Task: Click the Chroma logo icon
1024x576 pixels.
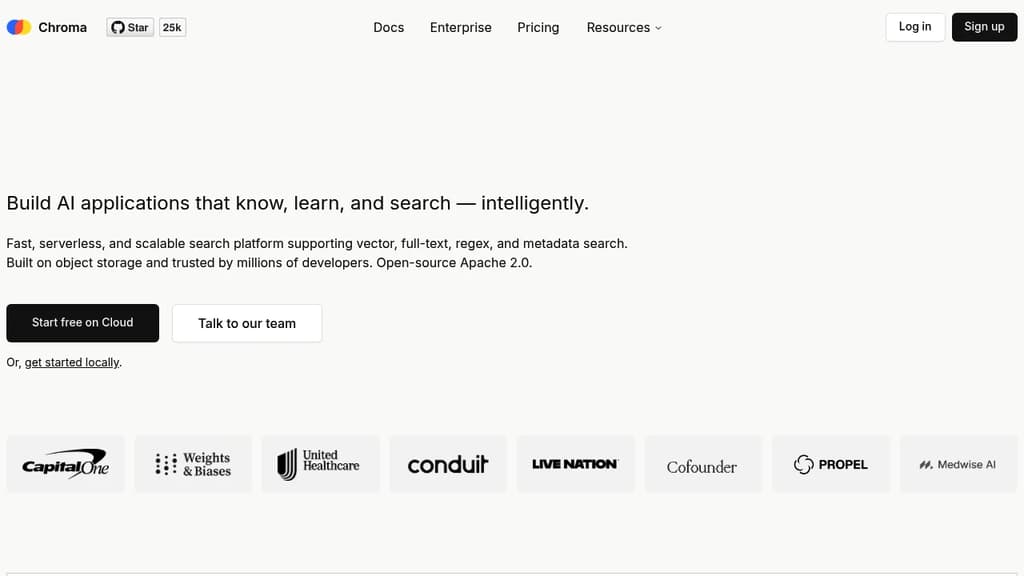Action: [19, 27]
